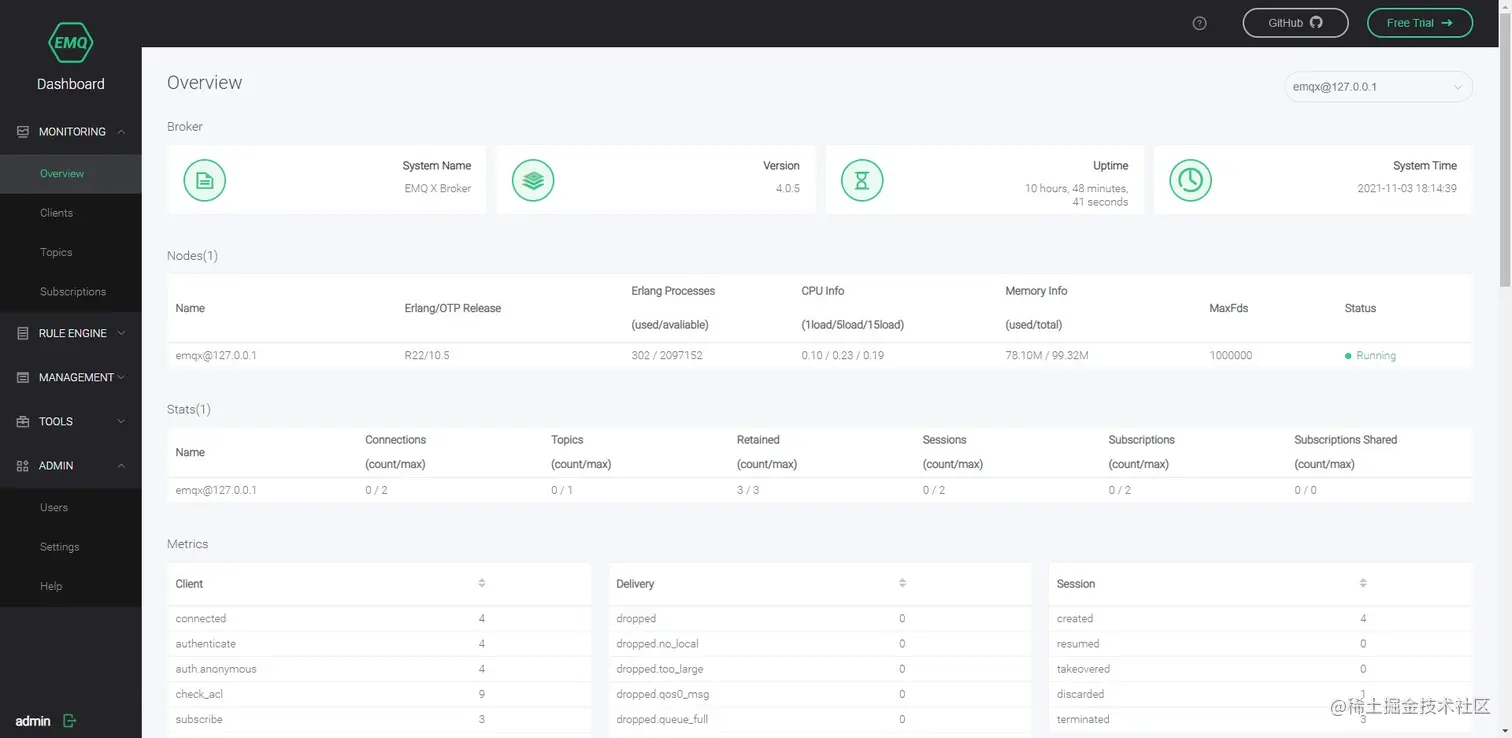Click the connected metric row

tap(379, 619)
